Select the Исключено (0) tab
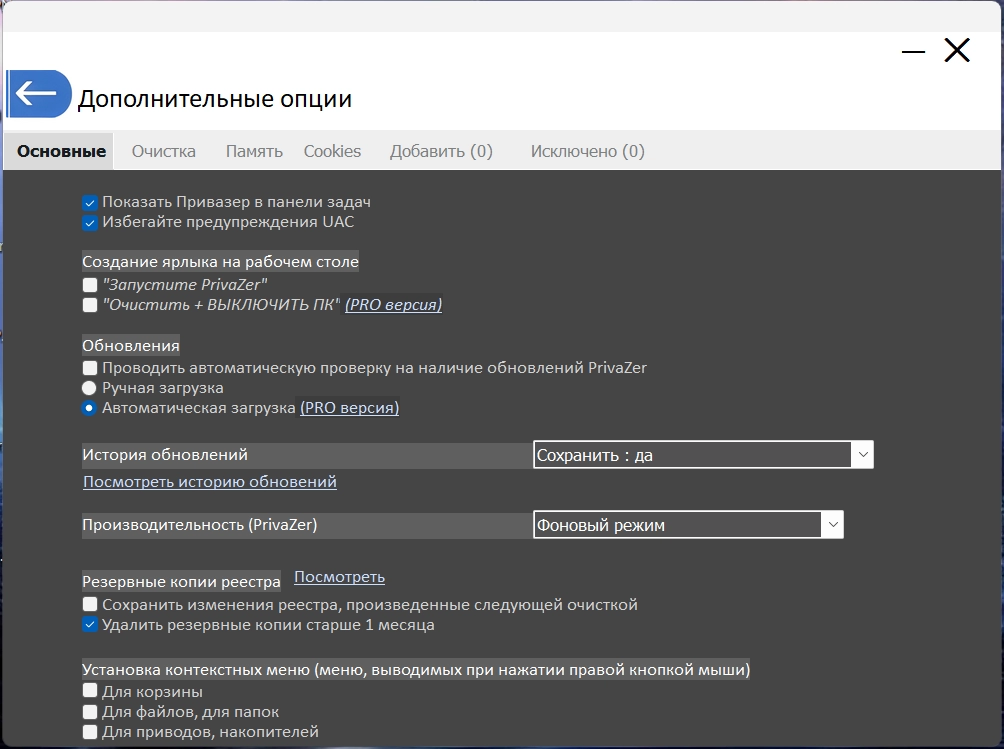The width and height of the screenshot is (1004, 749). coord(587,151)
